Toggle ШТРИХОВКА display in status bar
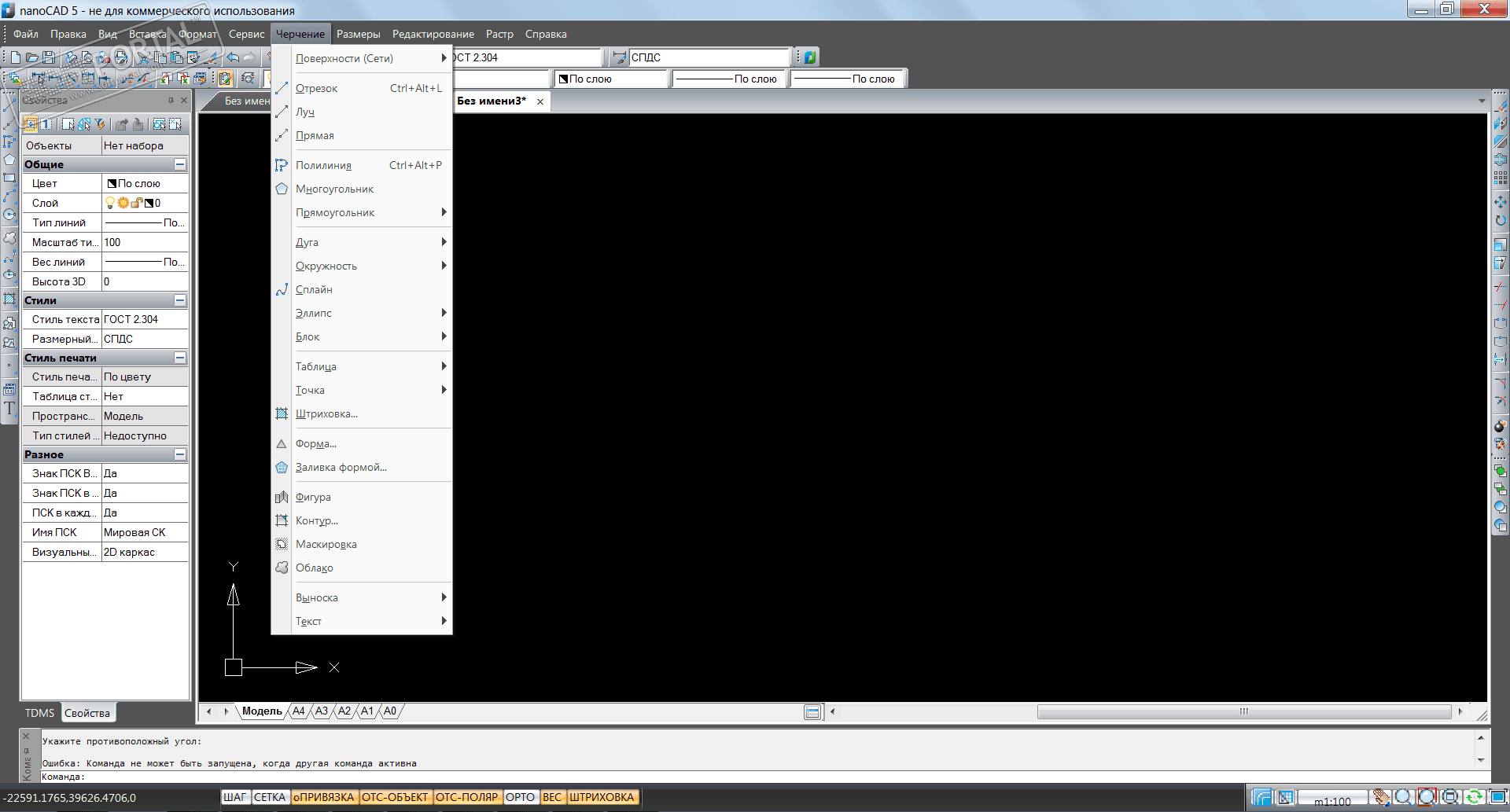1510x812 pixels. click(602, 797)
